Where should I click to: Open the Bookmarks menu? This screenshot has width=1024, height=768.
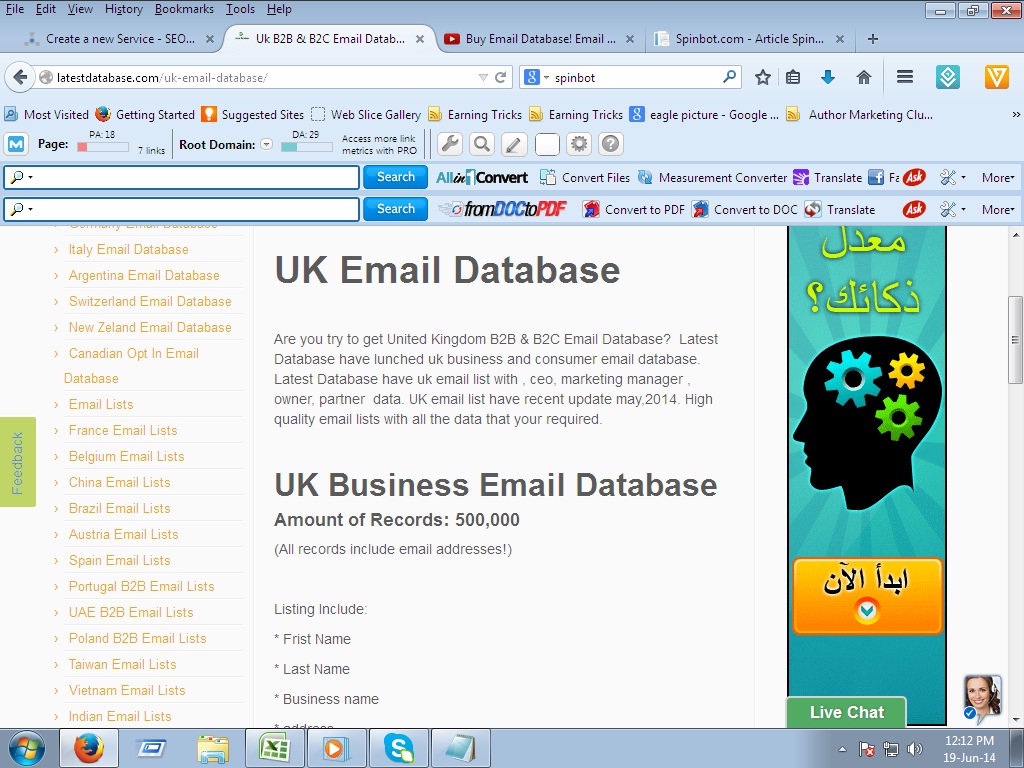point(184,9)
